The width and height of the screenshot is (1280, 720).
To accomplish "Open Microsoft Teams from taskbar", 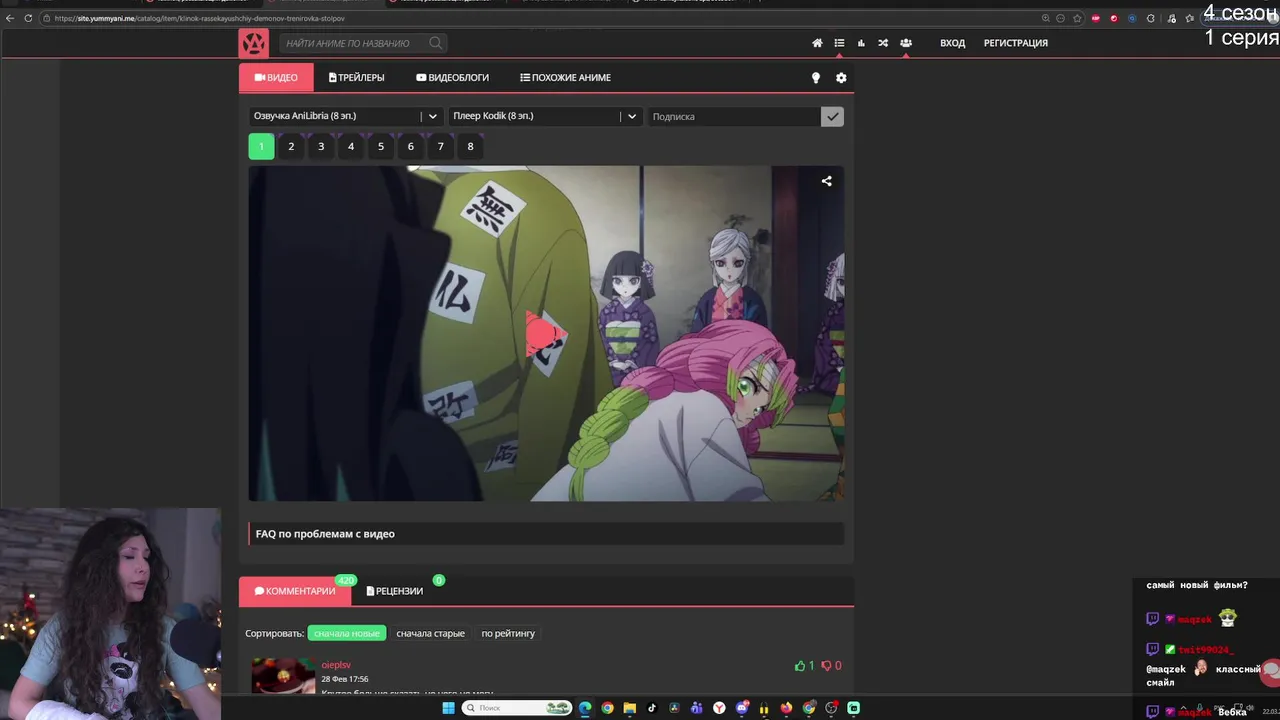I will tap(697, 708).
